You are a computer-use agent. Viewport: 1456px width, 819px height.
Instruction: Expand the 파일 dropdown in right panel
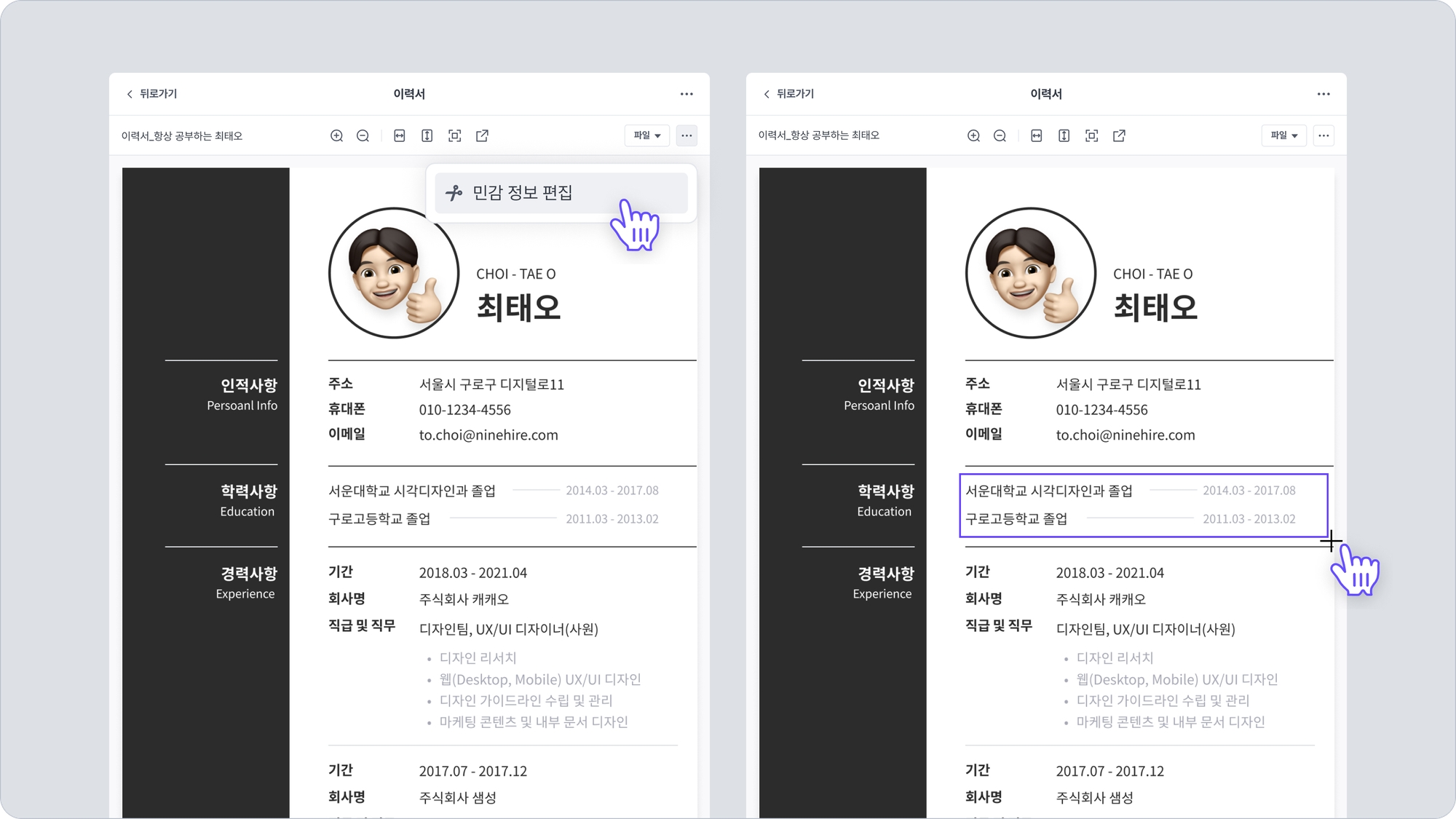point(1283,135)
